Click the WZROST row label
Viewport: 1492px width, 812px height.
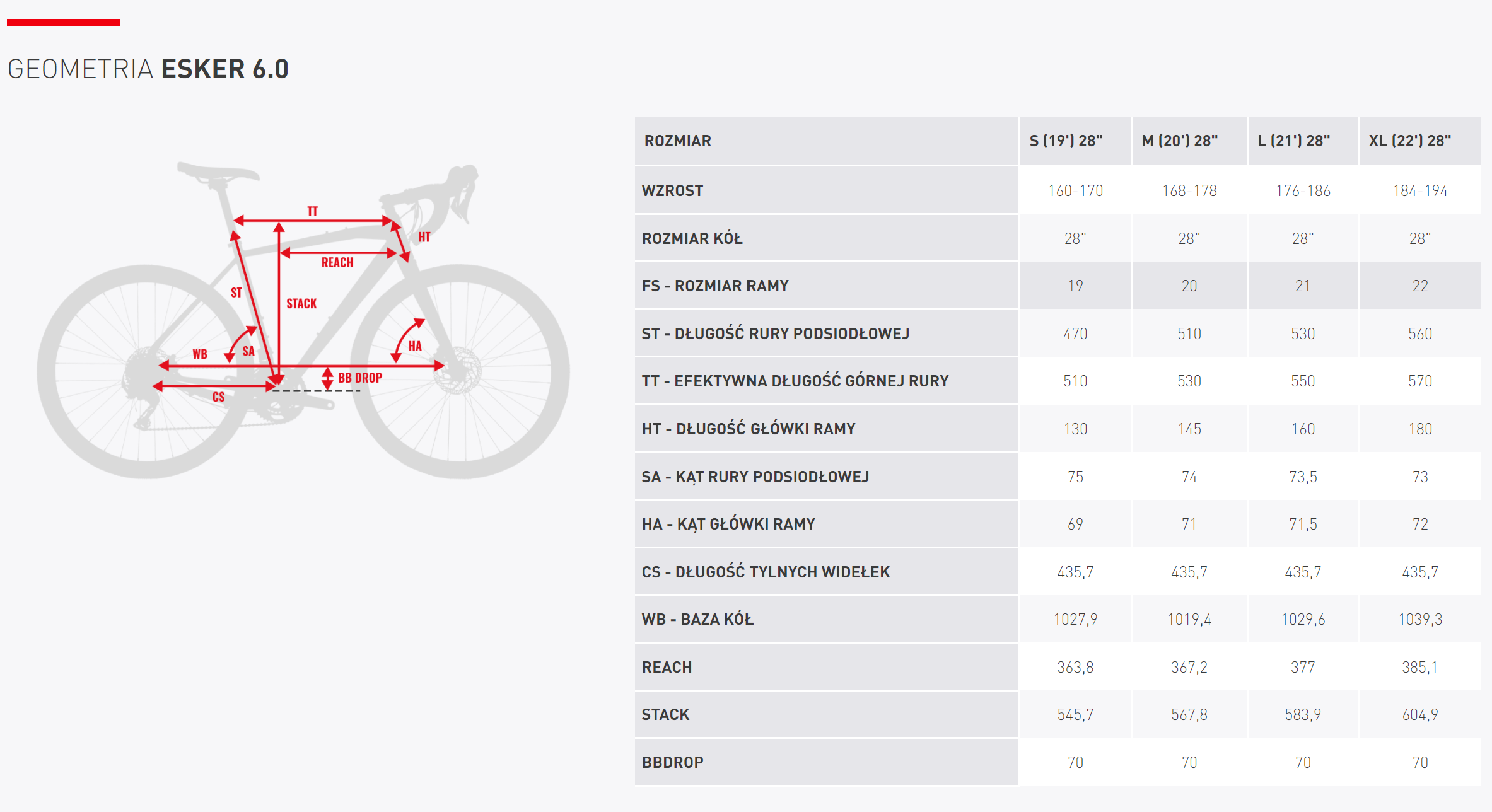672,190
